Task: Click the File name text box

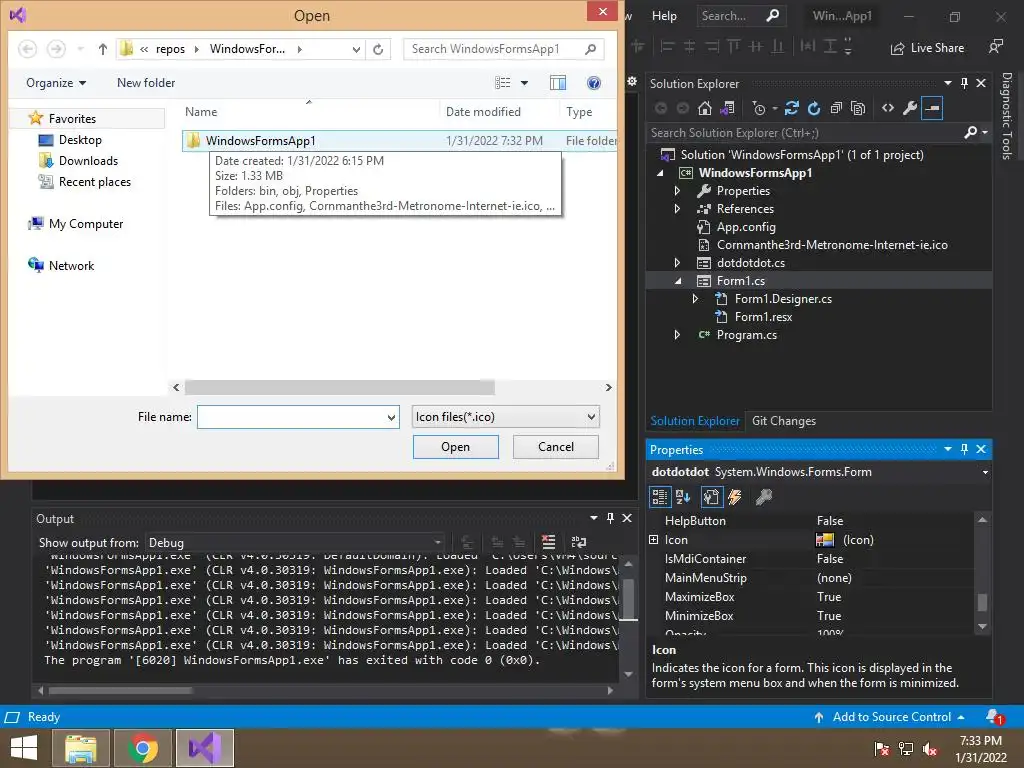Action: [x=298, y=417]
